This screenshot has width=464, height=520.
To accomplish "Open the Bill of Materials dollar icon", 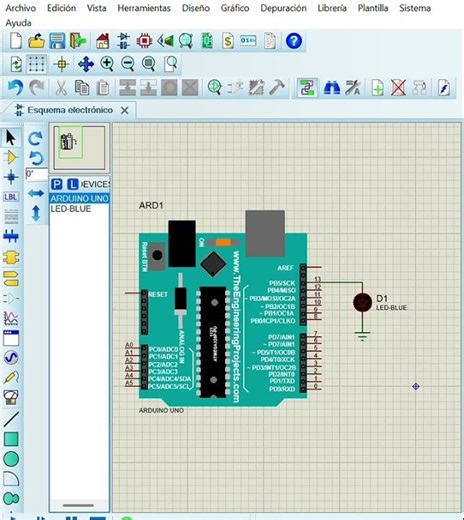I will [228, 41].
